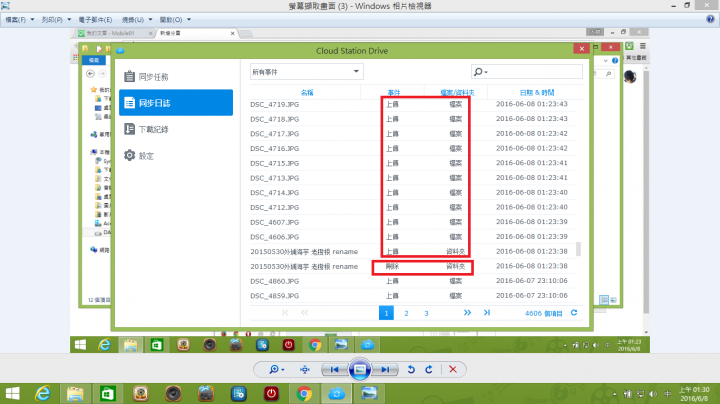
Task: Go to the next photo
Action: click(385, 369)
